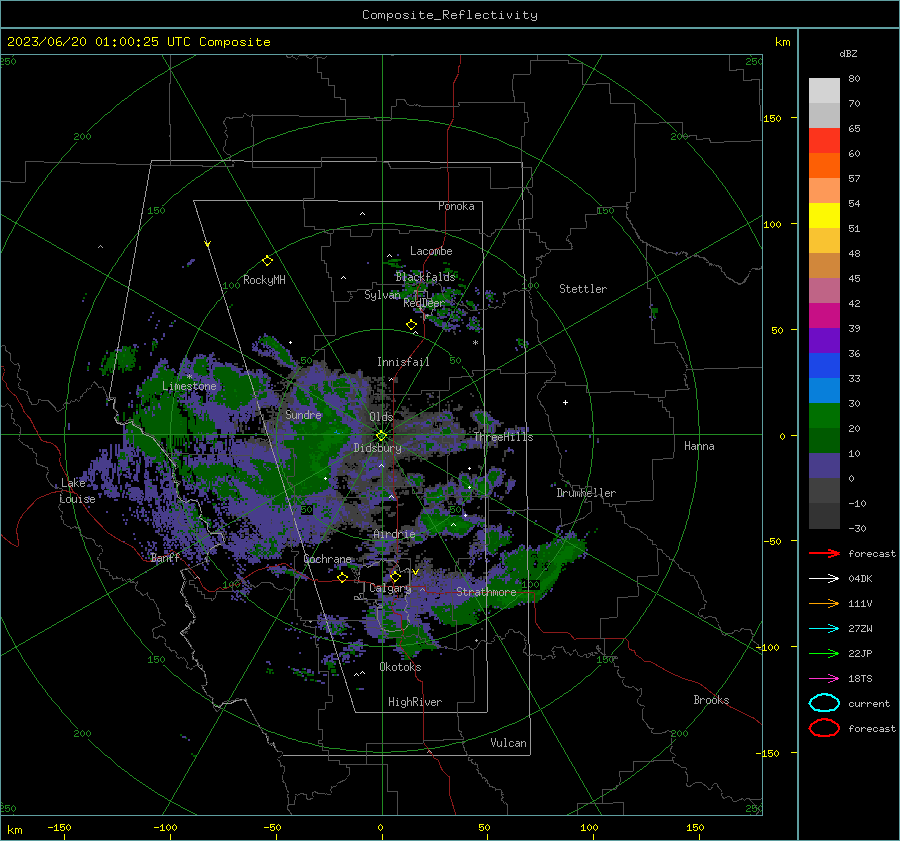Viewport: 900px width, 841px height.
Task: Click the Innisfail label
Action: pyautogui.click(x=403, y=362)
